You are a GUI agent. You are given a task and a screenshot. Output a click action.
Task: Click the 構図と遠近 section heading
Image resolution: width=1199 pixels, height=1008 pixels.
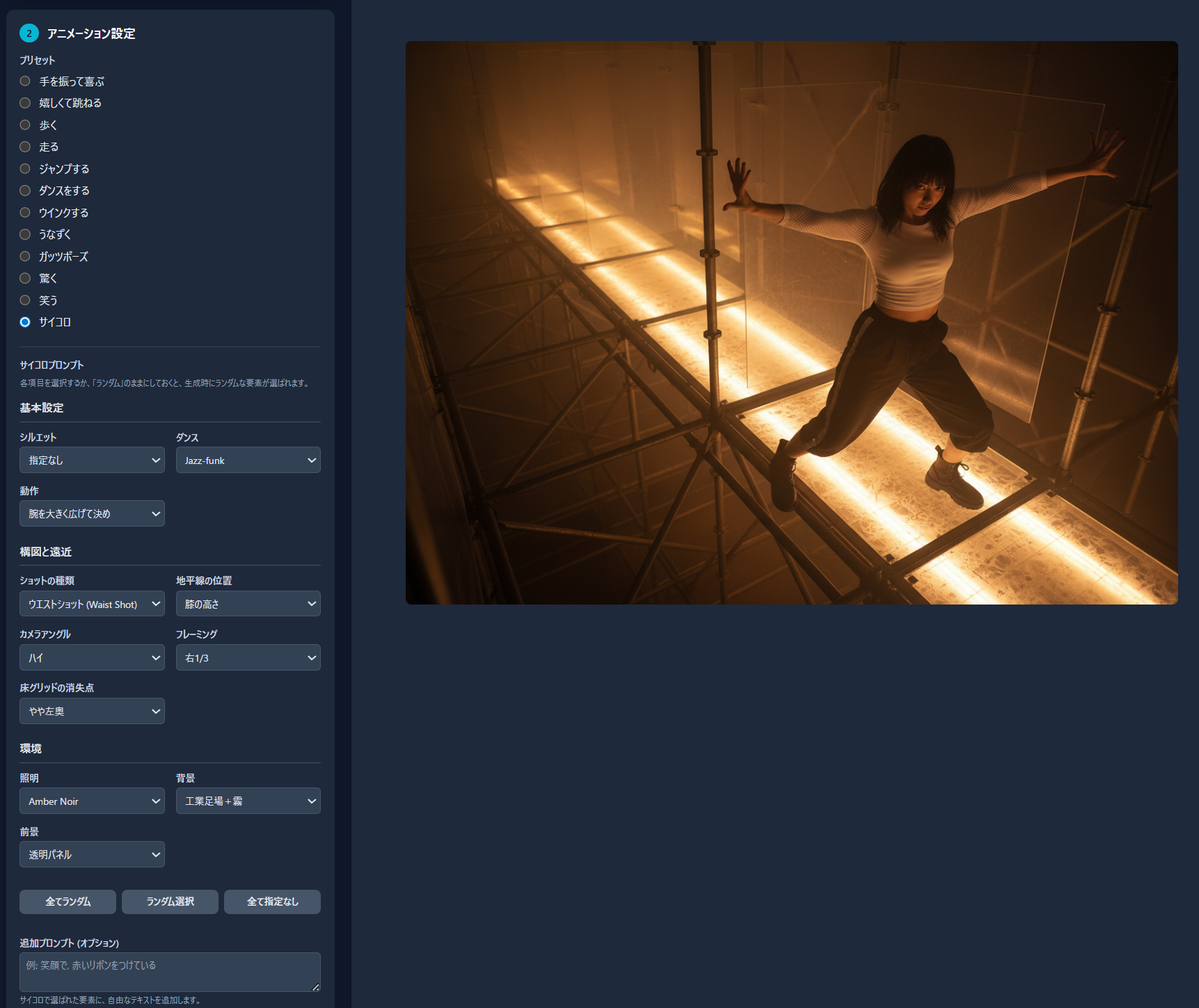coord(46,552)
